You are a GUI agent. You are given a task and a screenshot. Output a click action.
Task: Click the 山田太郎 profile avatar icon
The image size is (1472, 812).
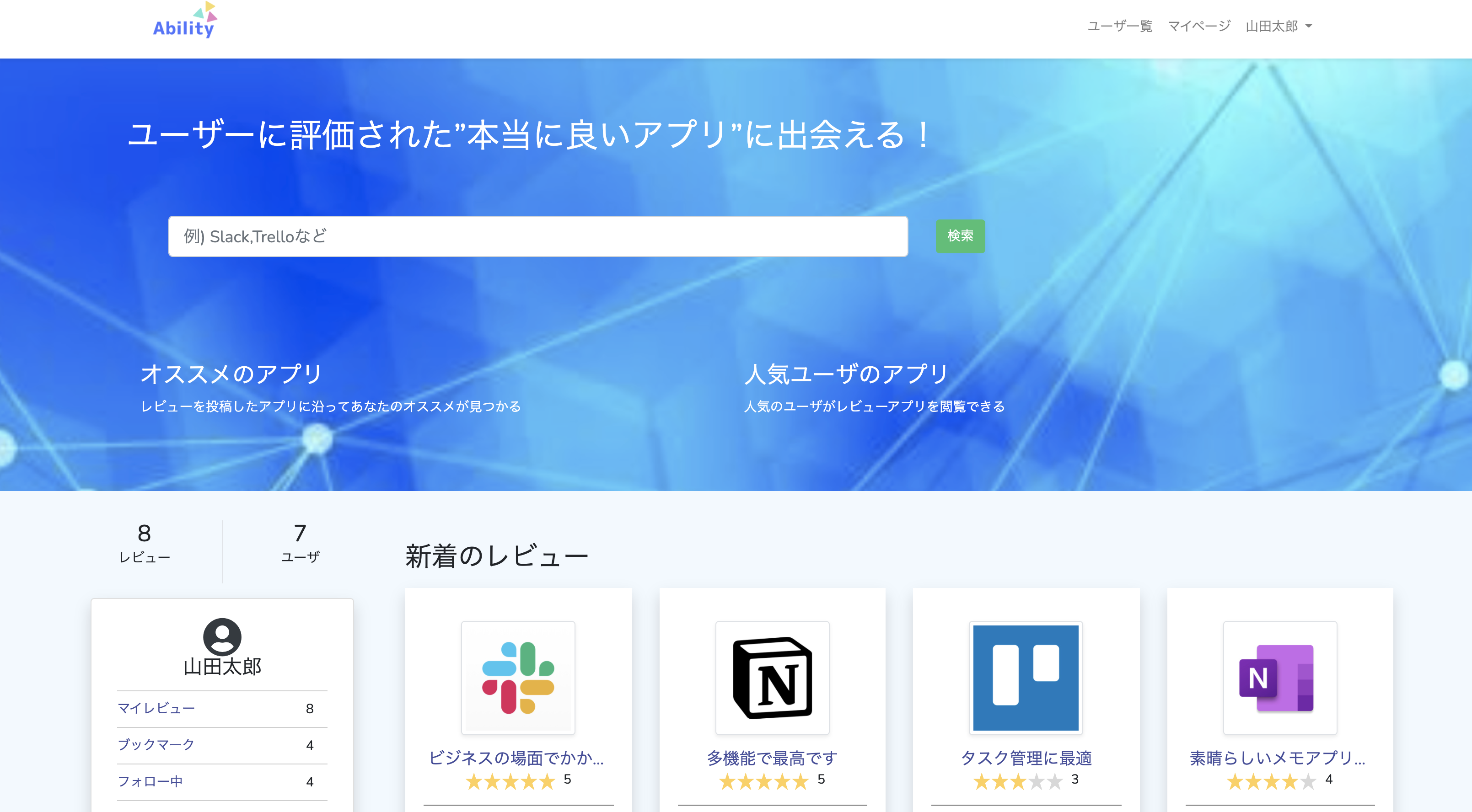point(222,636)
